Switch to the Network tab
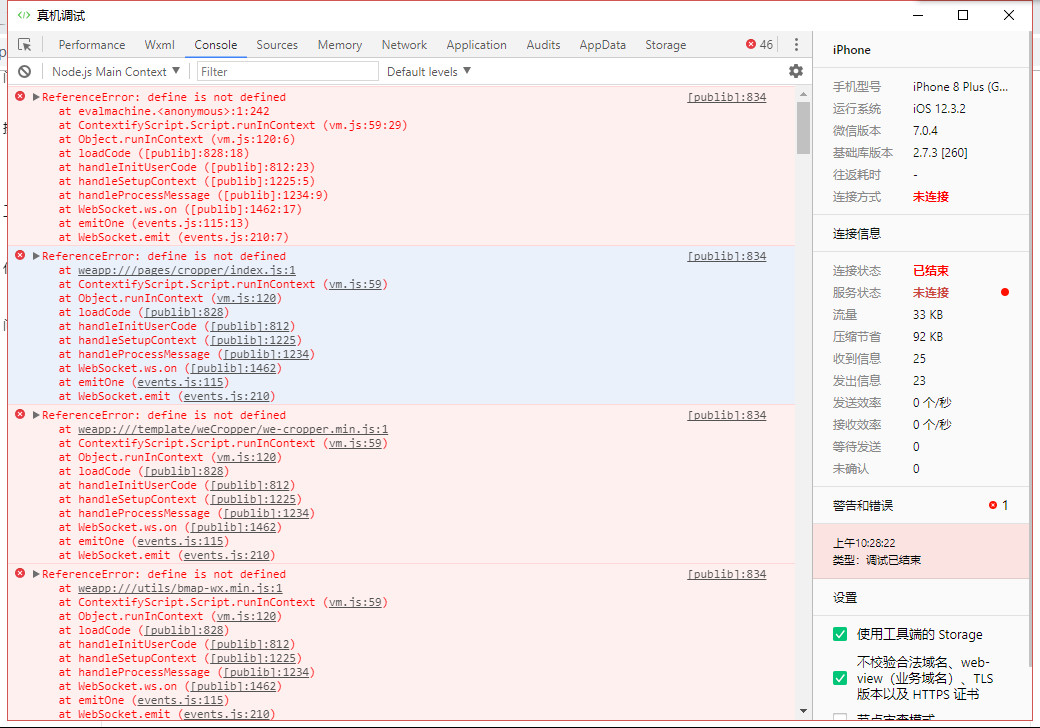The width and height of the screenshot is (1040, 728). (404, 45)
